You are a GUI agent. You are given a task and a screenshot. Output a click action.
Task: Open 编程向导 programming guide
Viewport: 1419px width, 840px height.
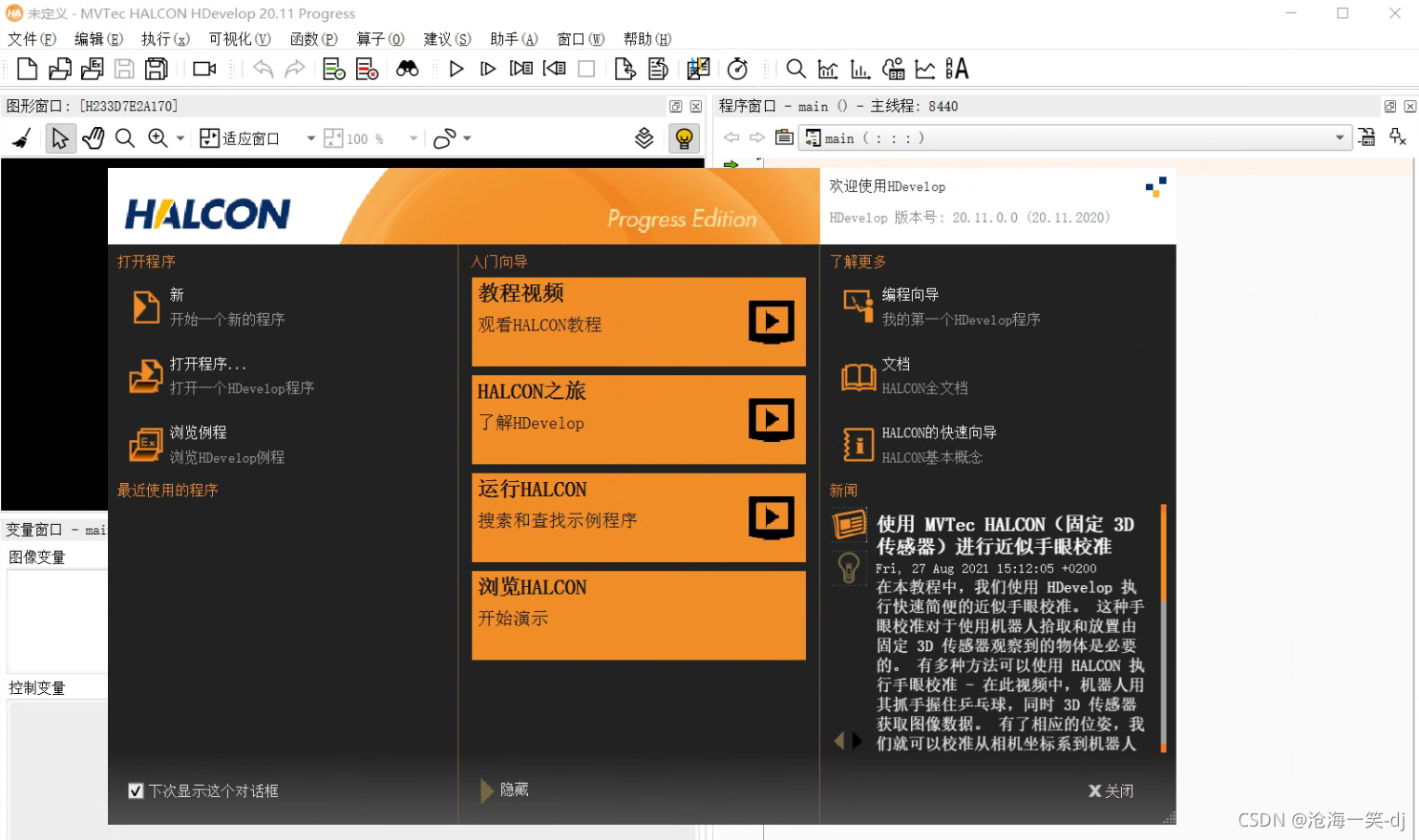(942, 307)
